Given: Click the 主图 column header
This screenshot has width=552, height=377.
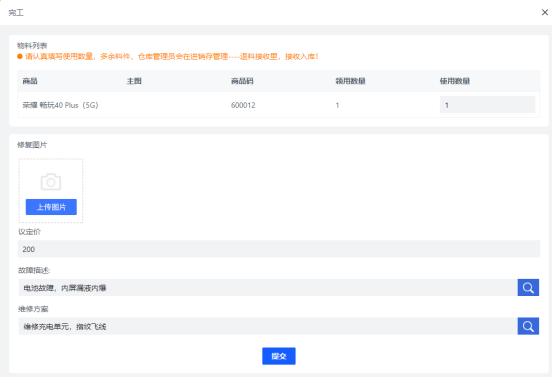Looking at the screenshot, I should tap(134, 81).
